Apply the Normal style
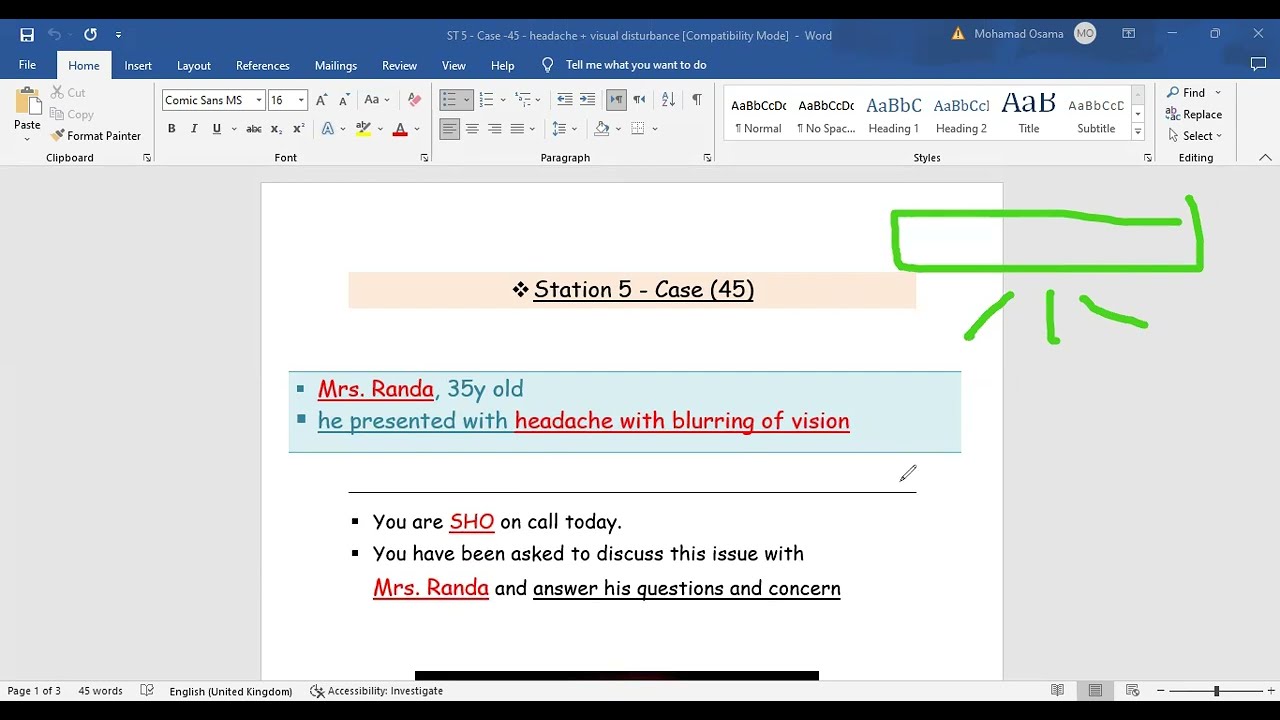This screenshot has height=720, width=1280. point(758,114)
